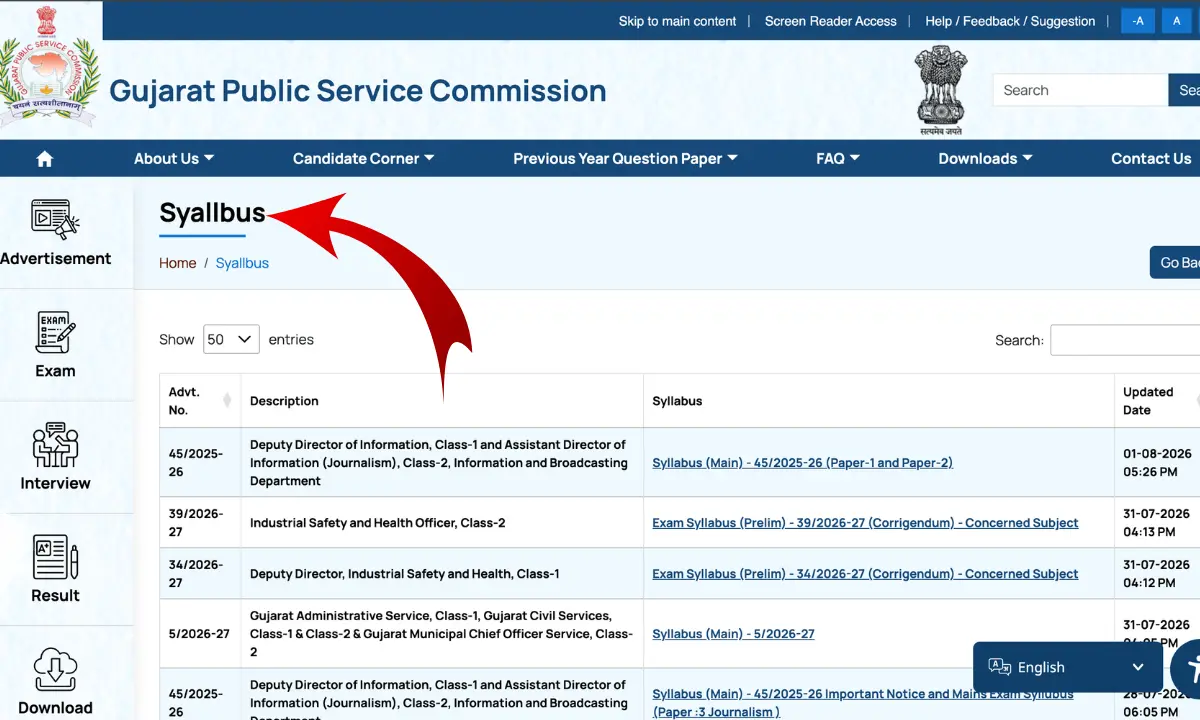Viewport: 1200px width, 720px height.
Task: Select date cell '31-07-2026 04:13 PM'
Action: (1157, 523)
